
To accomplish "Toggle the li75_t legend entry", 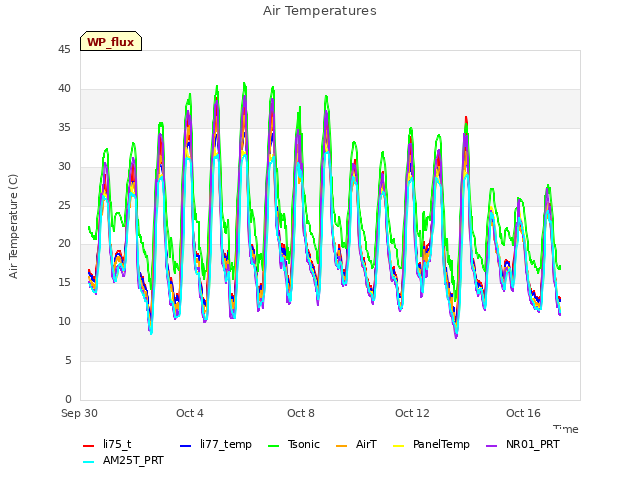I will coord(107,444).
